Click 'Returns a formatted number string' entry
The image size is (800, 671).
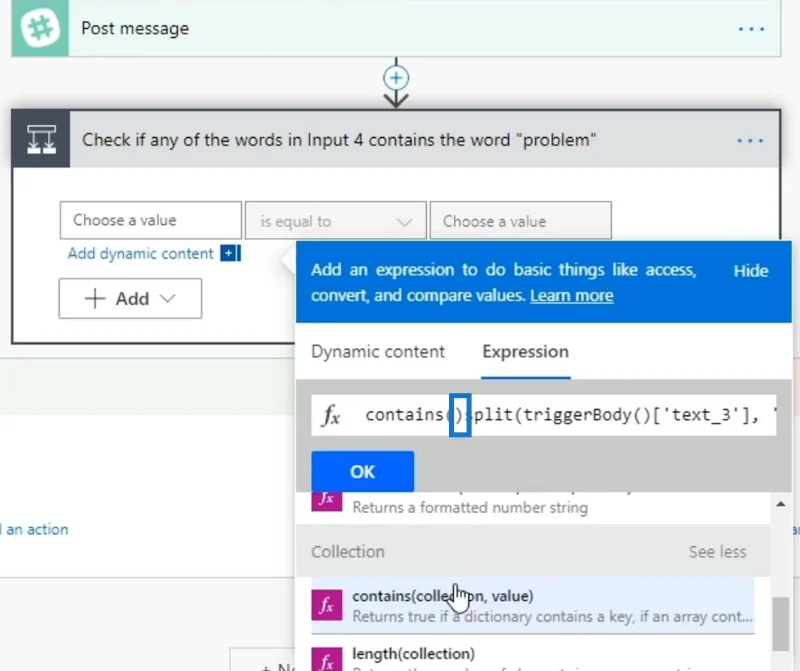[x=470, y=508]
